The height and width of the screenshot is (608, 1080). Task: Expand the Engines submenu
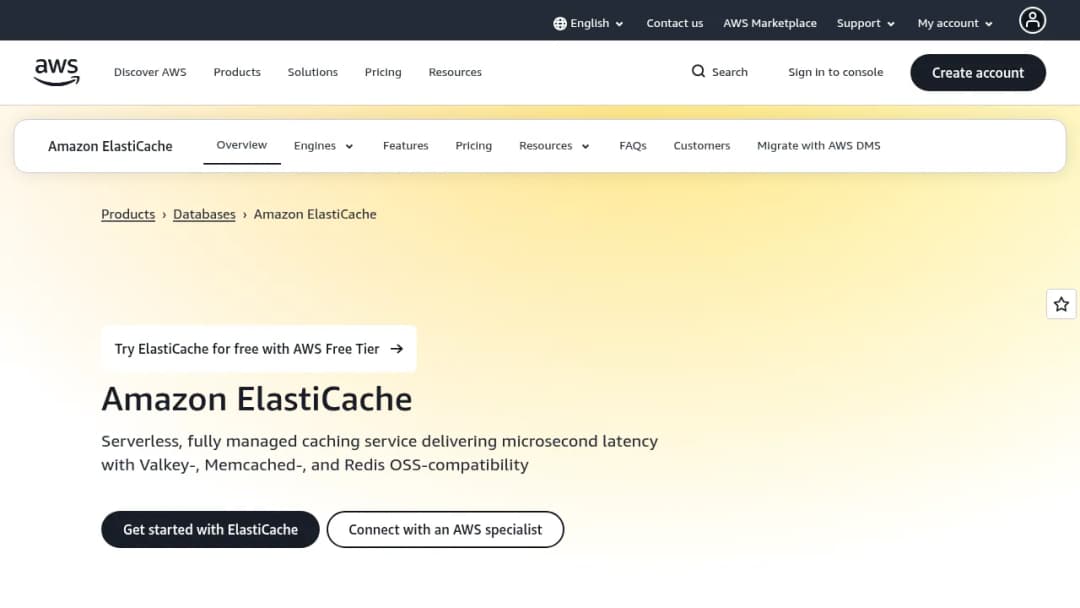(323, 146)
